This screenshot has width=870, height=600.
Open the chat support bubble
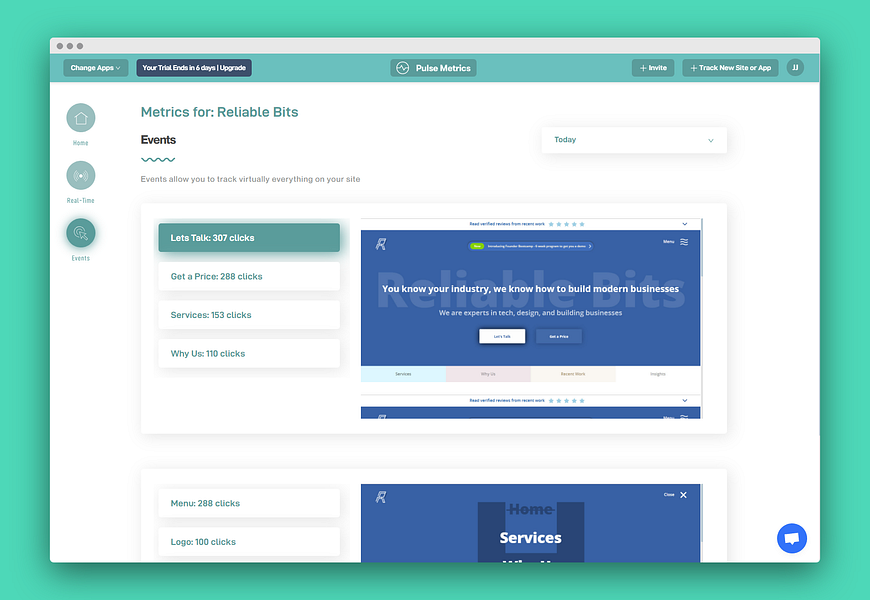click(x=792, y=538)
